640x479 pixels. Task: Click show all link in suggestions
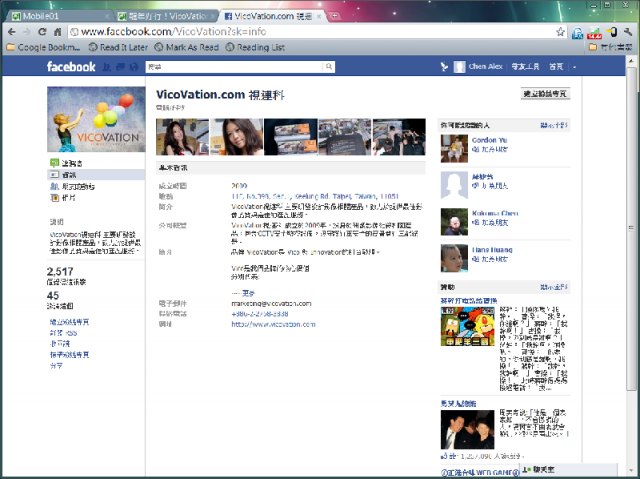(x=554, y=125)
